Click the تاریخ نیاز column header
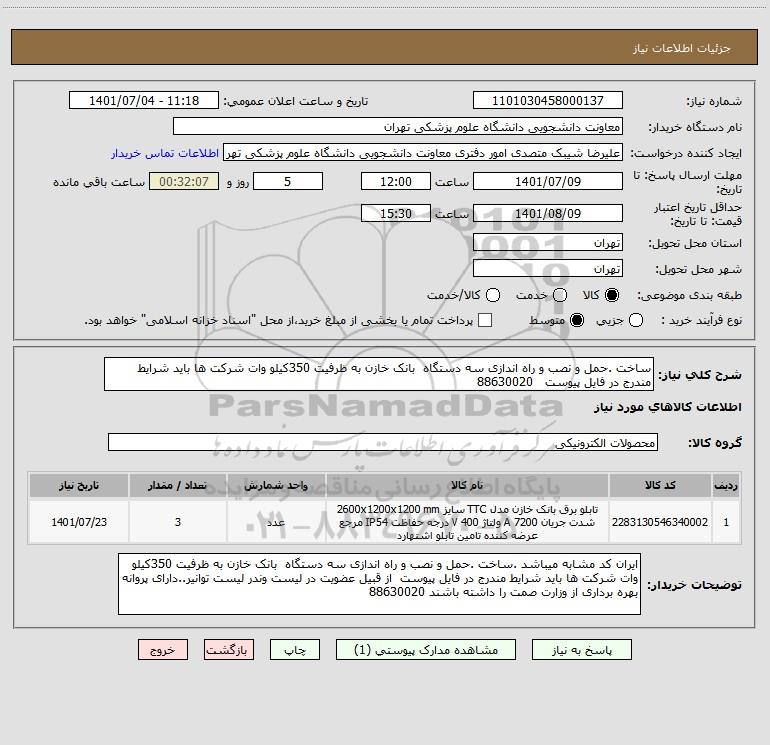The width and height of the screenshot is (770, 745). 79,485
